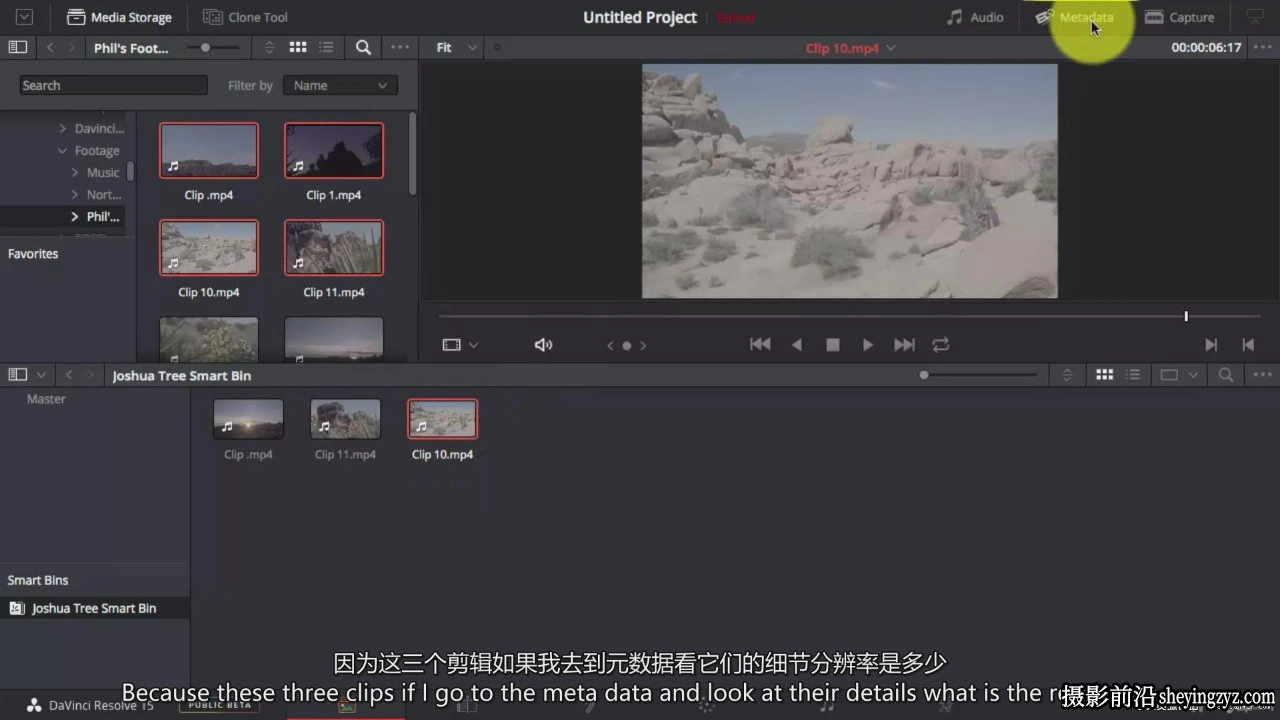Open the Audio panel
Screen dimensions: 1280x720
975,17
